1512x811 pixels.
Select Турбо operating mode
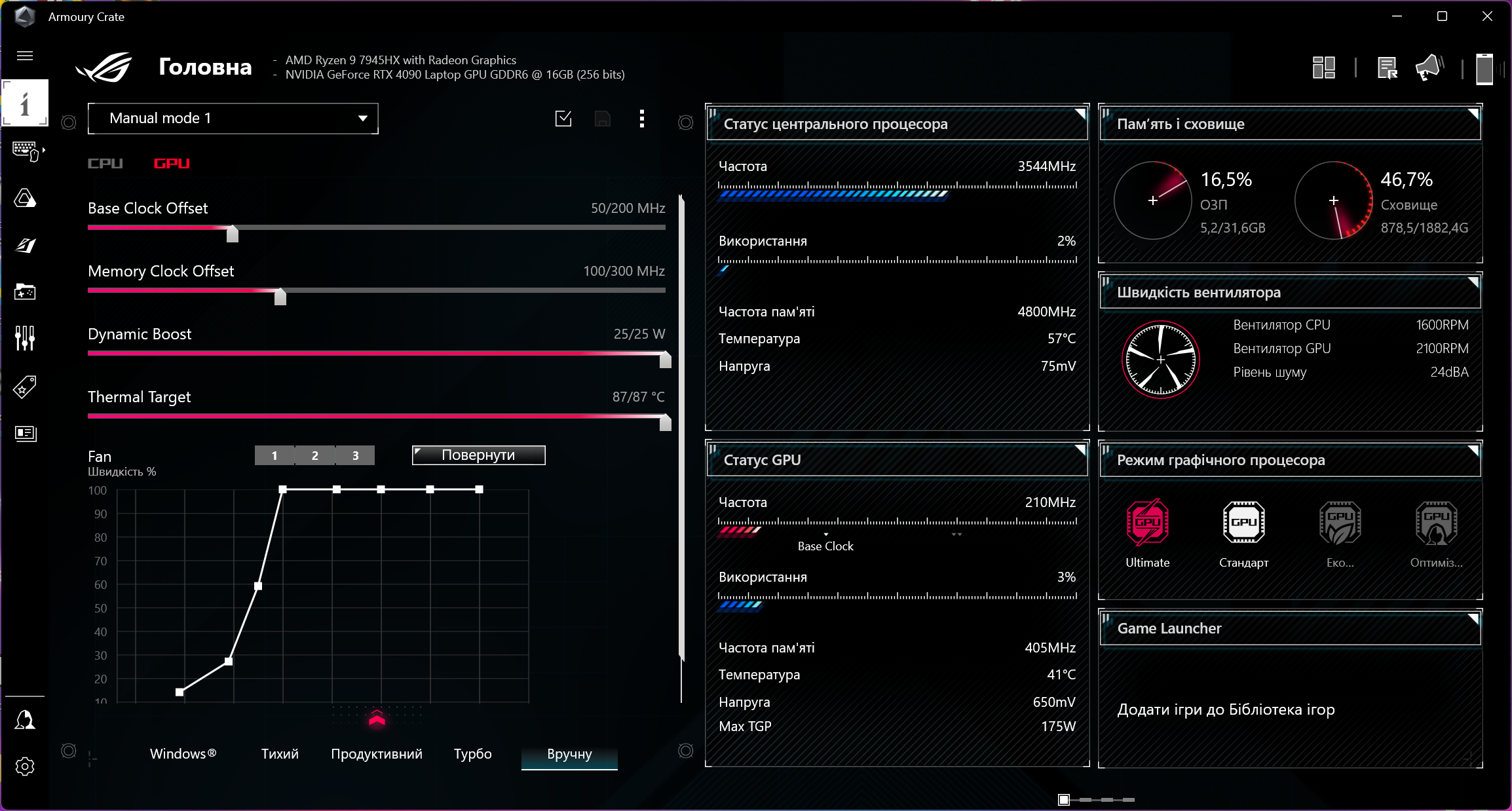click(x=472, y=754)
